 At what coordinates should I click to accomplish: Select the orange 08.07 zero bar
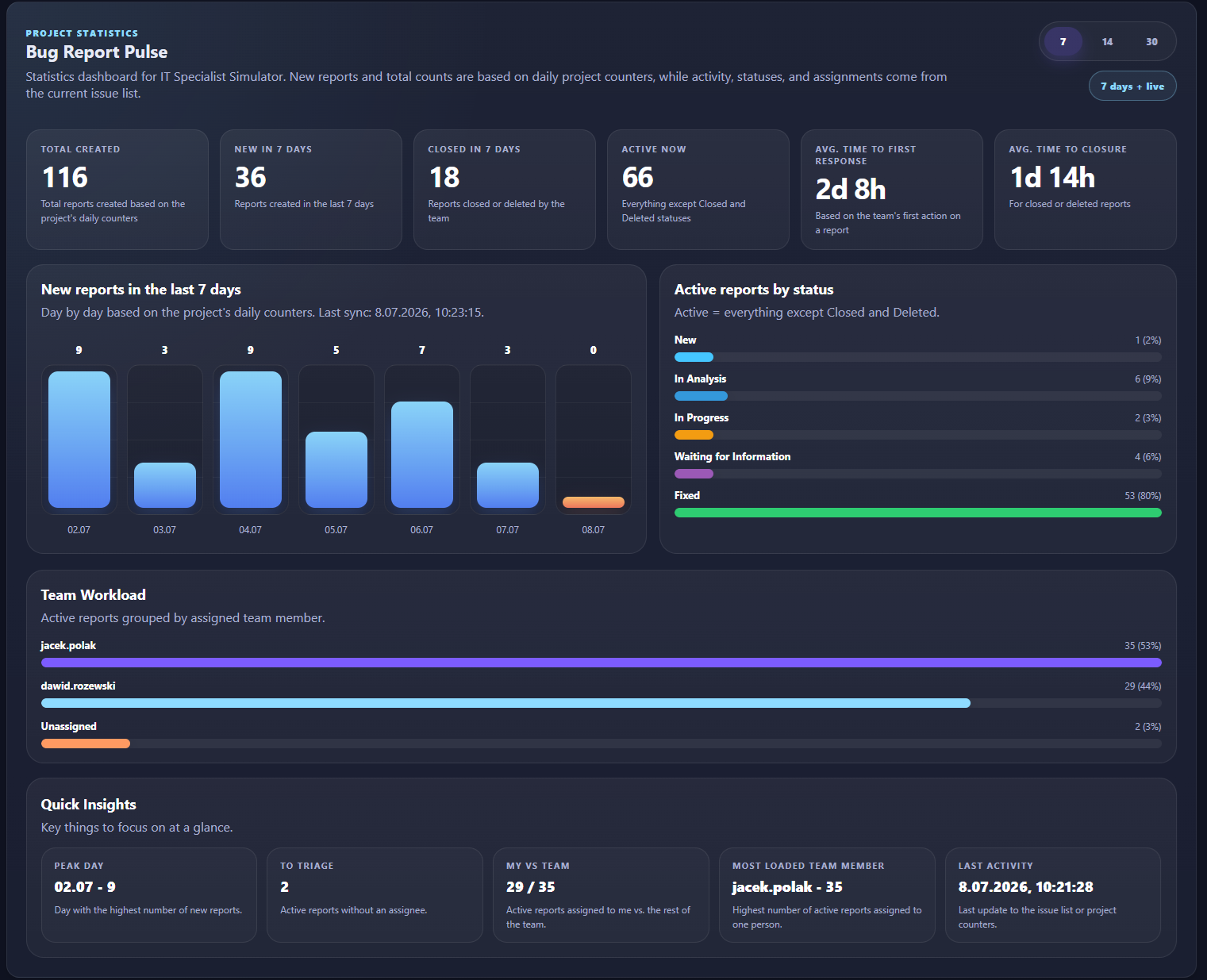(594, 502)
